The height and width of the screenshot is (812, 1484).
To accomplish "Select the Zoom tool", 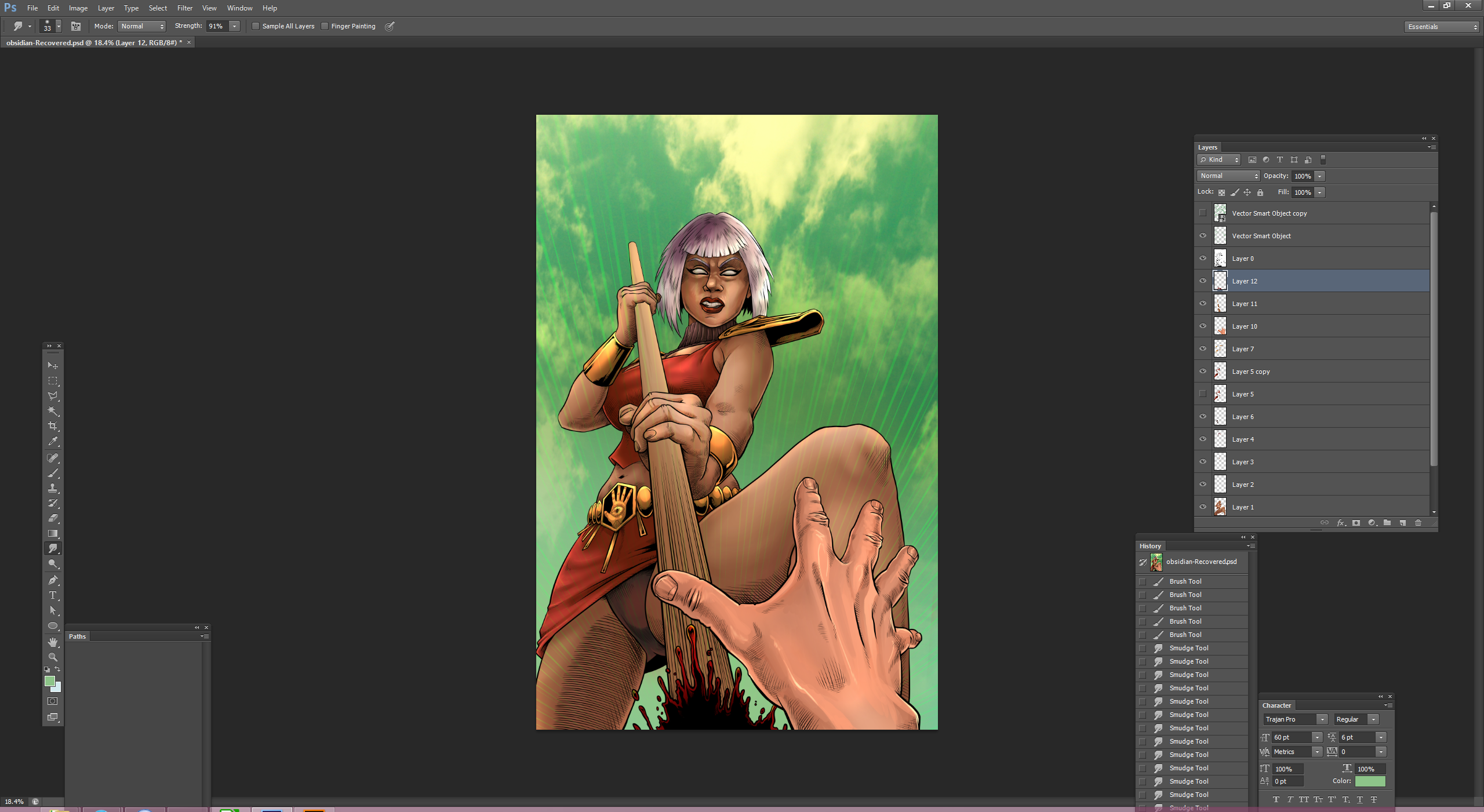I will click(x=53, y=657).
